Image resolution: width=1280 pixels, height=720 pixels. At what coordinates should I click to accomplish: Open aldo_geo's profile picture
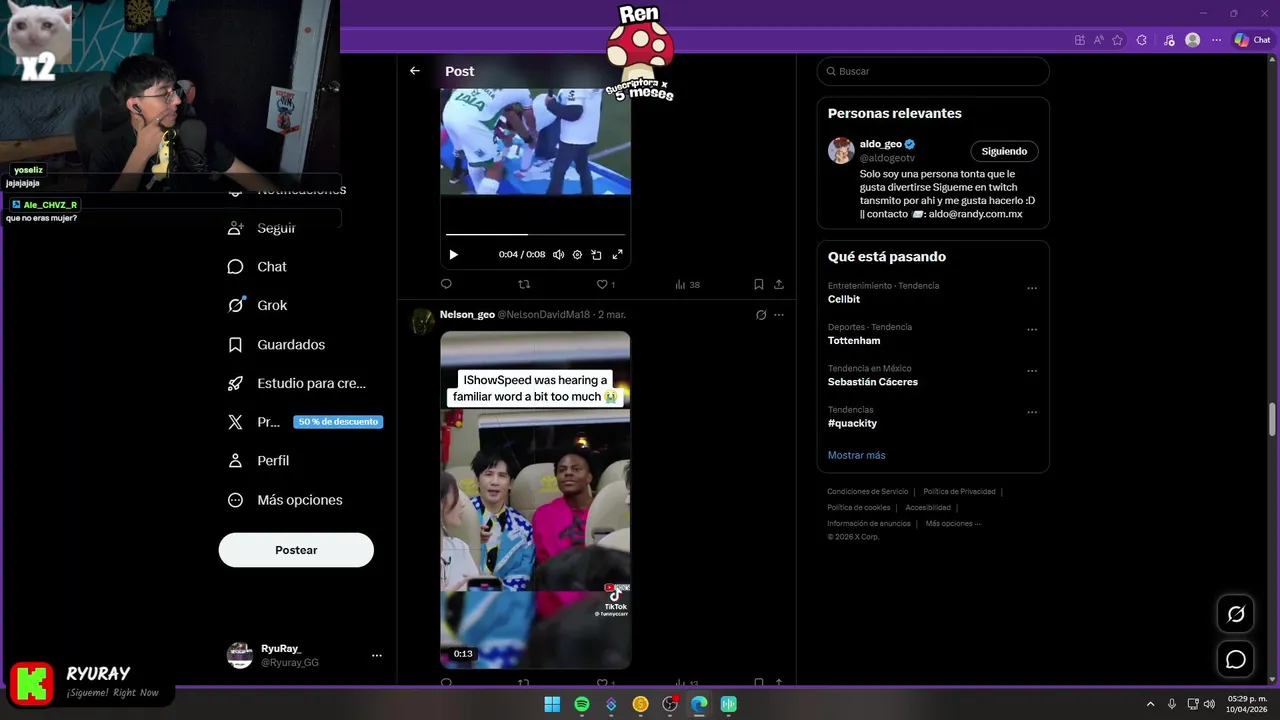(841, 151)
